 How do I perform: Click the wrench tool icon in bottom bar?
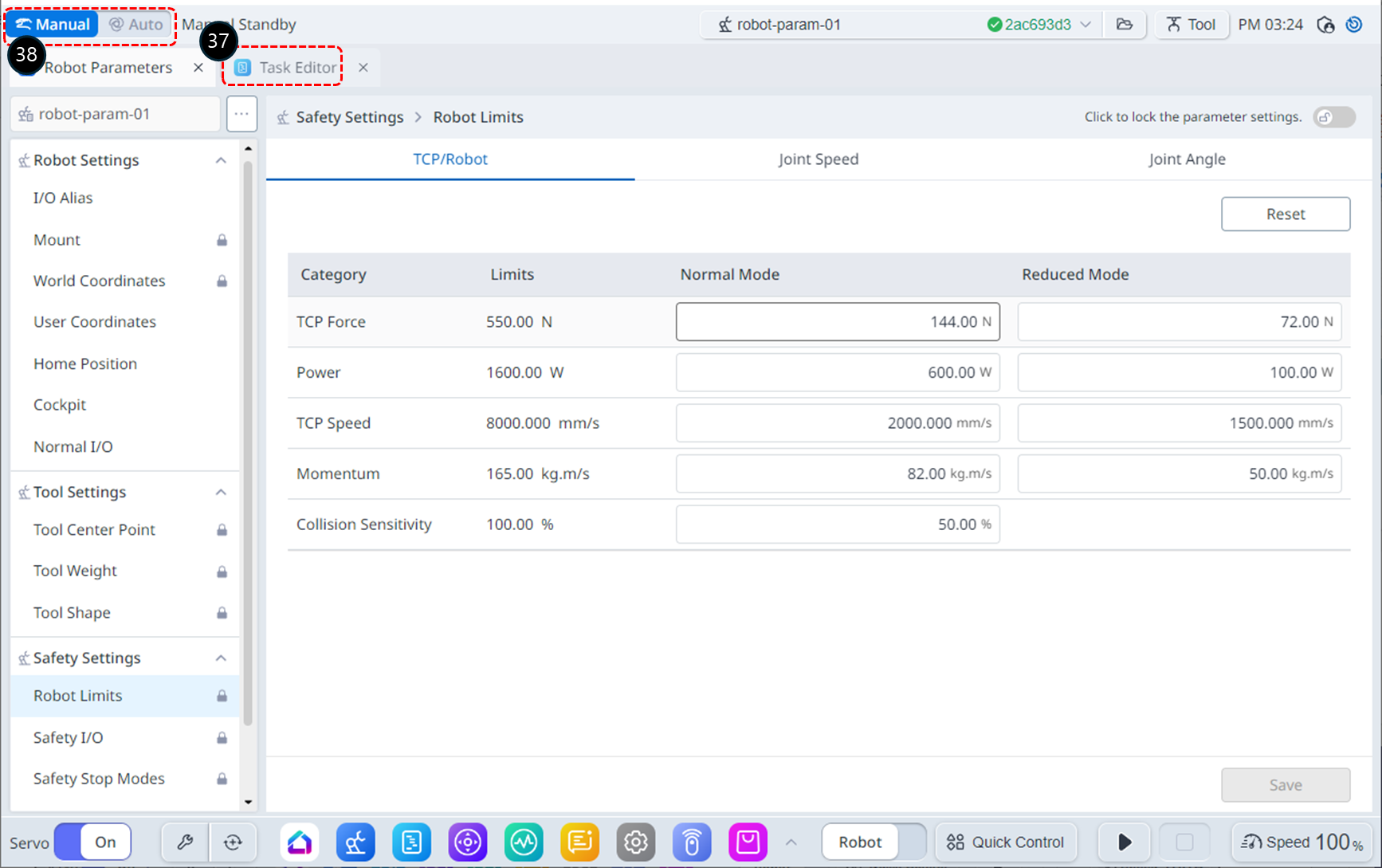click(185, 842)
